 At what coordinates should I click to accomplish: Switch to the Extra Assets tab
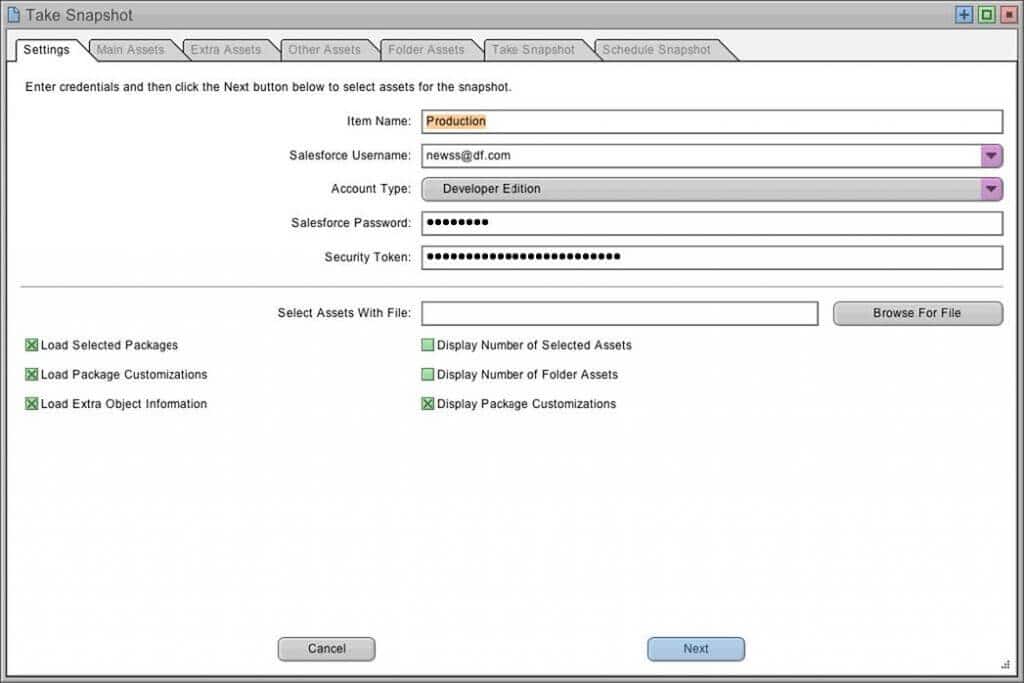click(226, 50)
